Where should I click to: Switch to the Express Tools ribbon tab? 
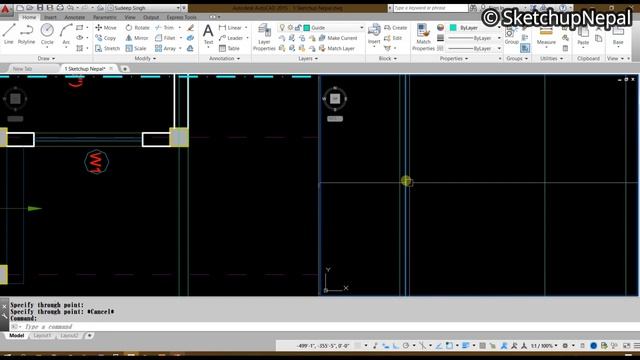coord(181,17)
